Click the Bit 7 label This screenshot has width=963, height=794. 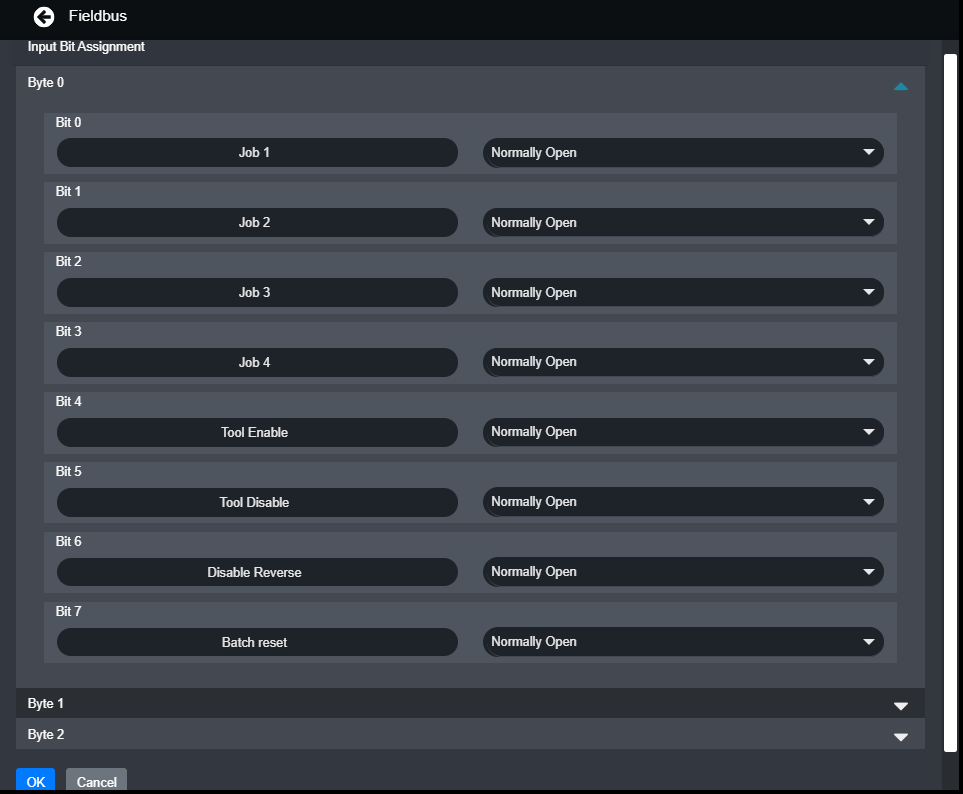click(68, 611)
